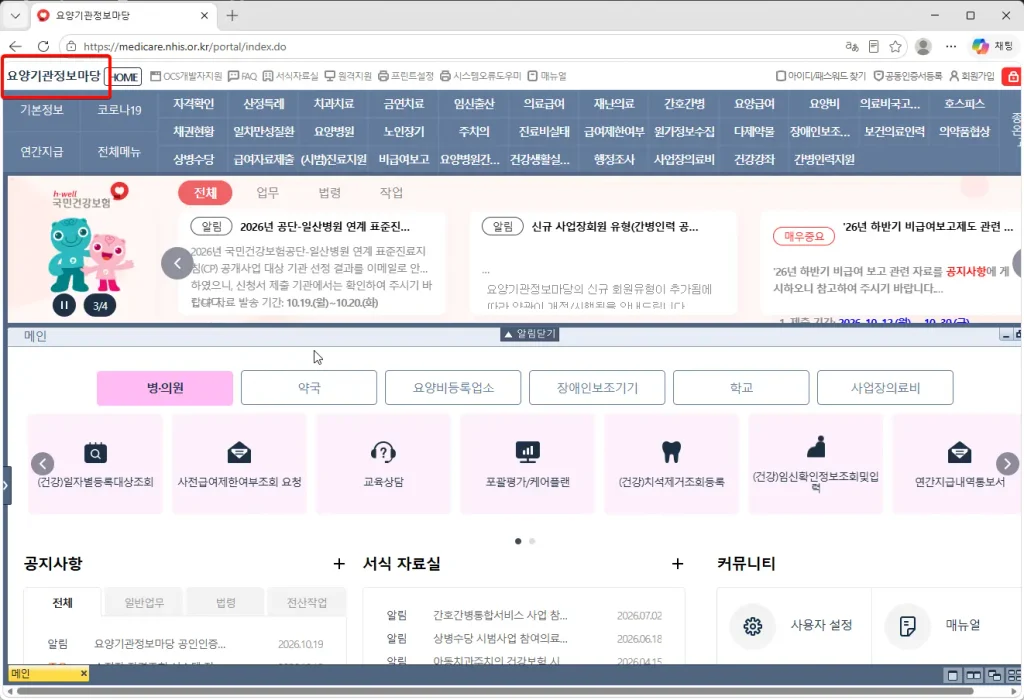The image size is (1024, 700).
Task: Select the 작업 notice filter
Action: (x=391, y=193)
